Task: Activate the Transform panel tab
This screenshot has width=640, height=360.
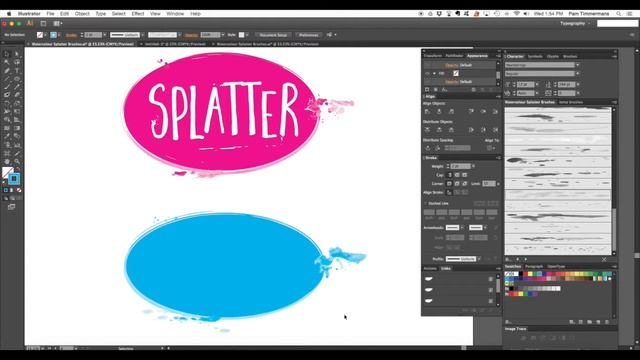Action: click(433, 56)
